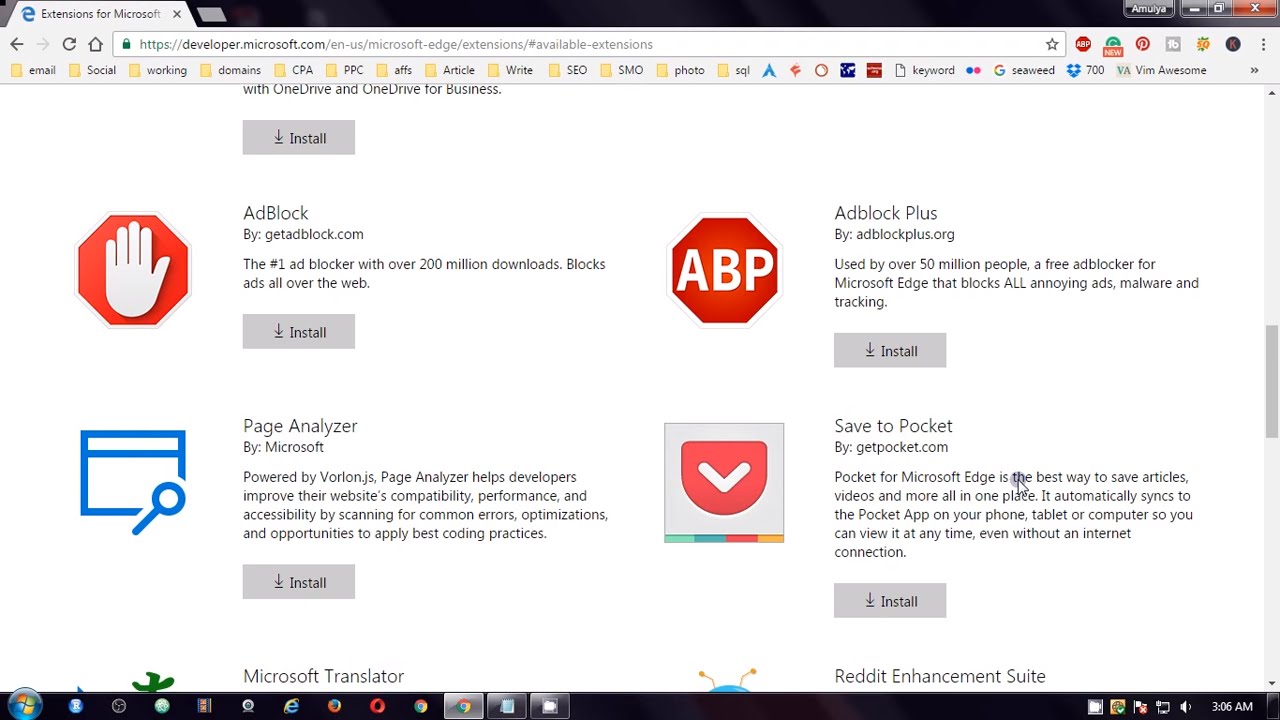Viewport: 1280px width, 720px height.
Task: Click the URL address bar
Action: click(590, 44)
